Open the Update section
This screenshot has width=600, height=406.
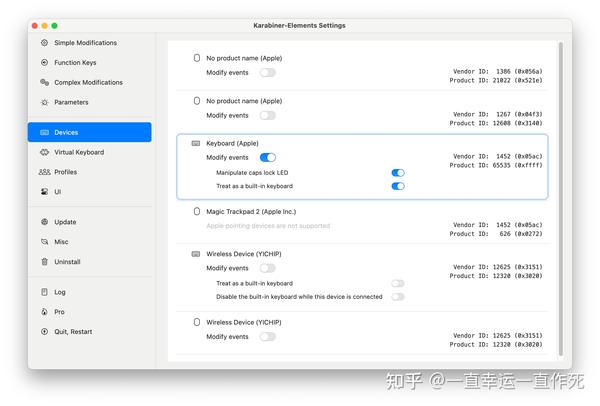point(90,222)
